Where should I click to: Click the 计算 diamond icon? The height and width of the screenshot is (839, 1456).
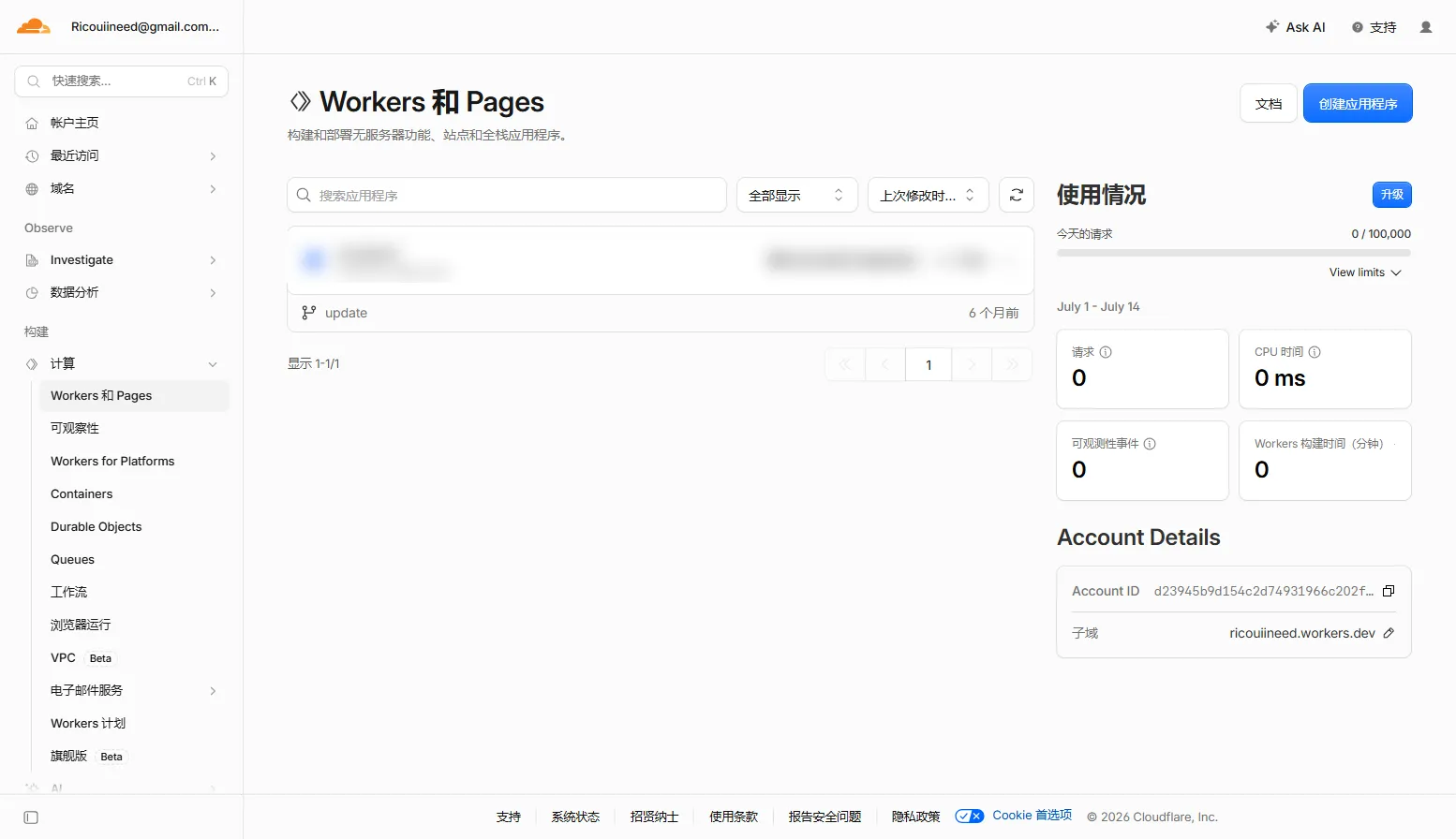pyautogui.click(x=32, y=364)
